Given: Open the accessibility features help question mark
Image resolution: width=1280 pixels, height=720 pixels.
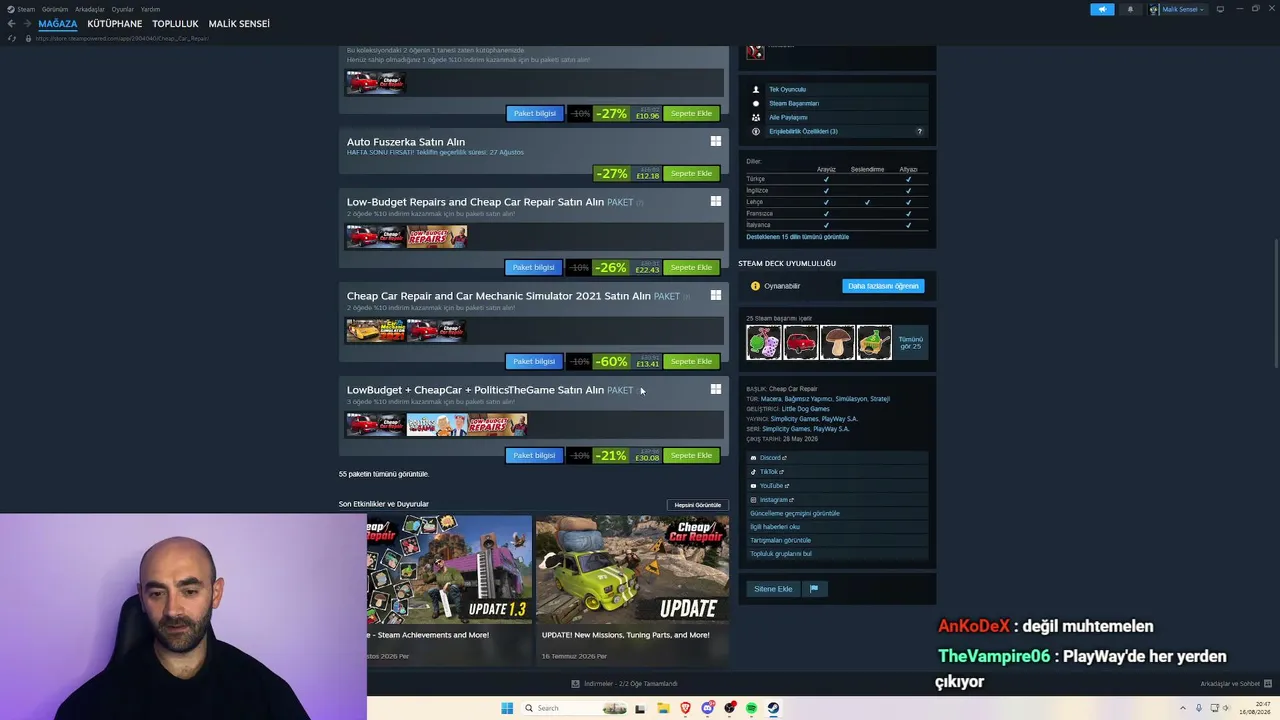Looking at the screenshot, I should point(920,131).
